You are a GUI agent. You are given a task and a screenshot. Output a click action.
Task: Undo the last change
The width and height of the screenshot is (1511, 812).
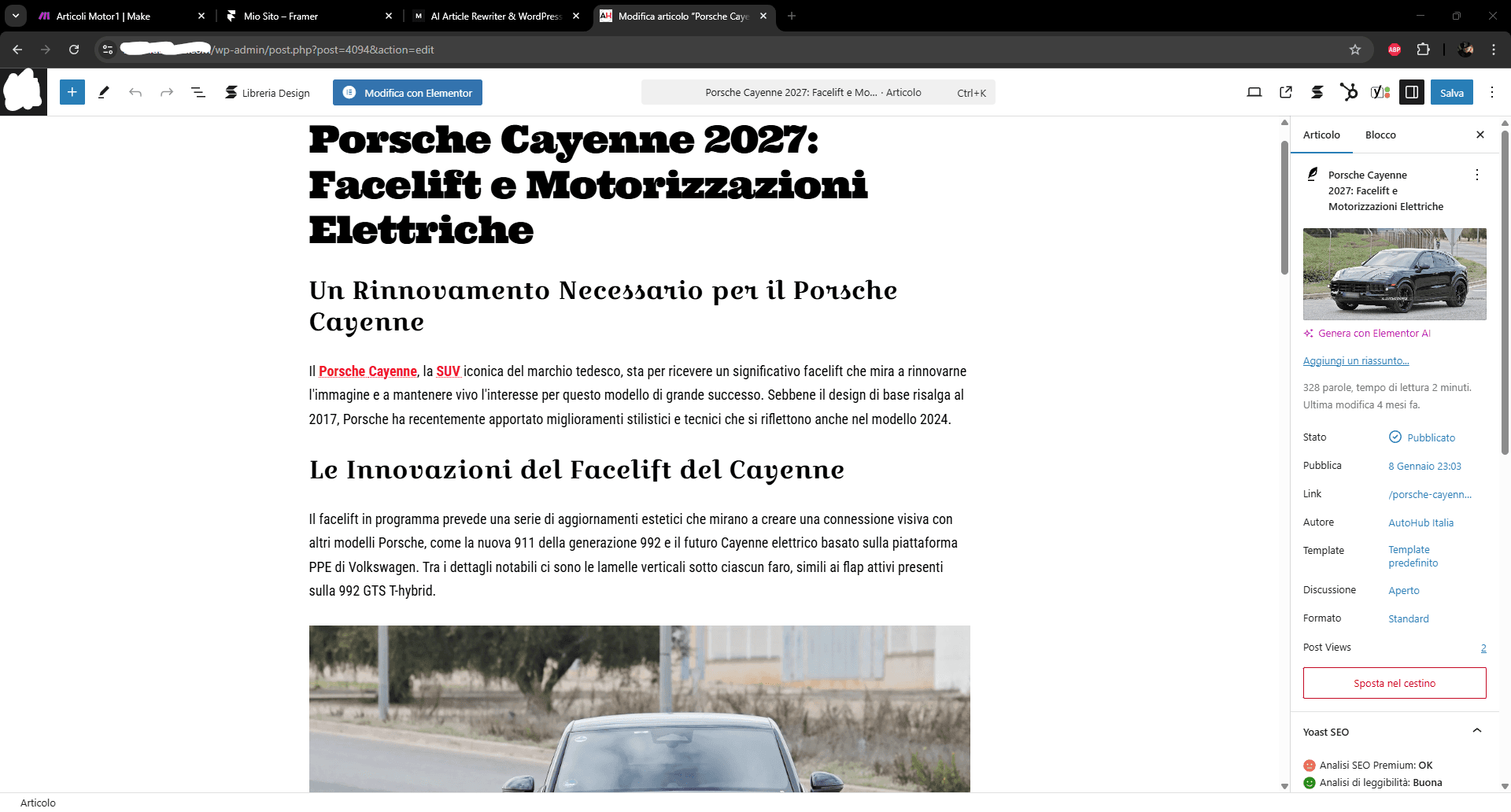click(x=135, y=92)
